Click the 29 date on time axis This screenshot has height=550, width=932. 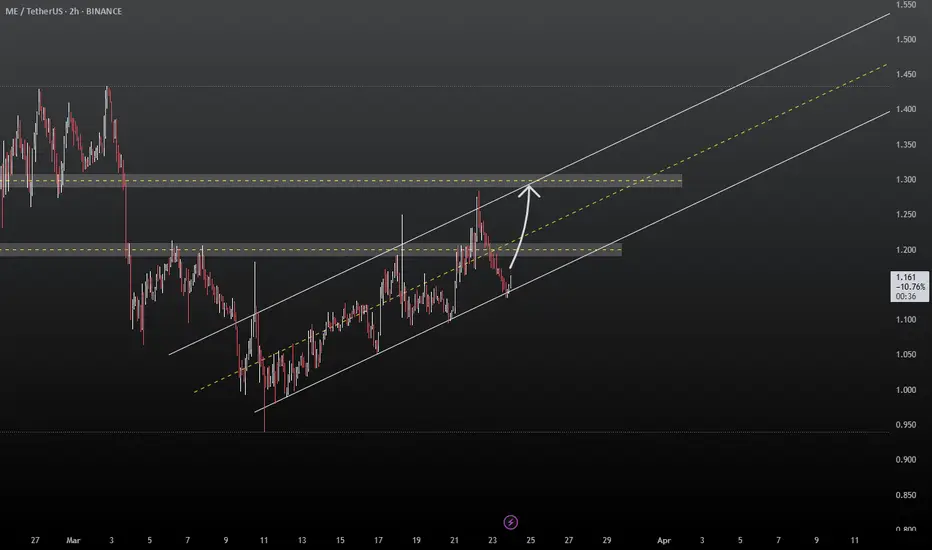tap(607, 540)
